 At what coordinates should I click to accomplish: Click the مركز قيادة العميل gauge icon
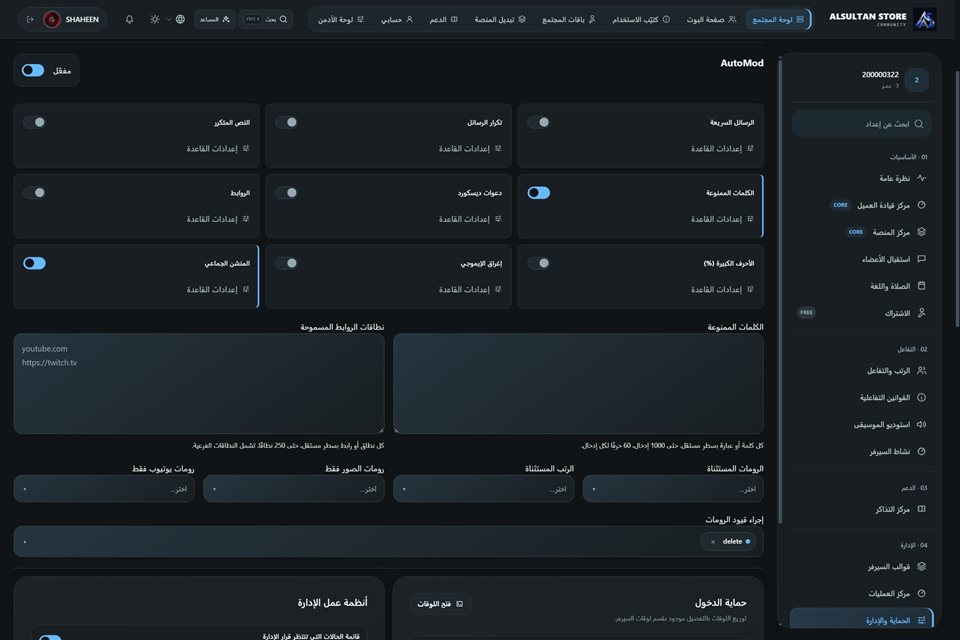pos(921,205)
